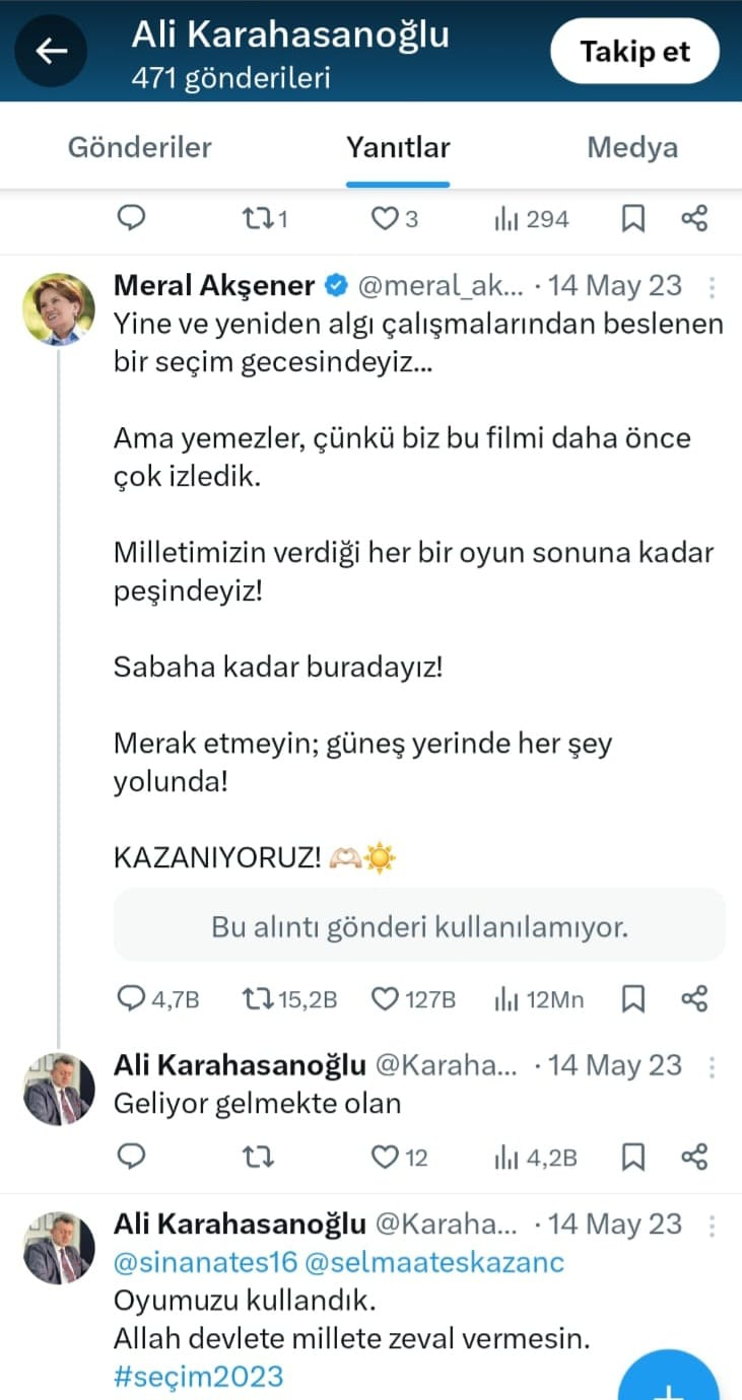Bookmark the Meral Akşener tweet

tap(632, 998)
